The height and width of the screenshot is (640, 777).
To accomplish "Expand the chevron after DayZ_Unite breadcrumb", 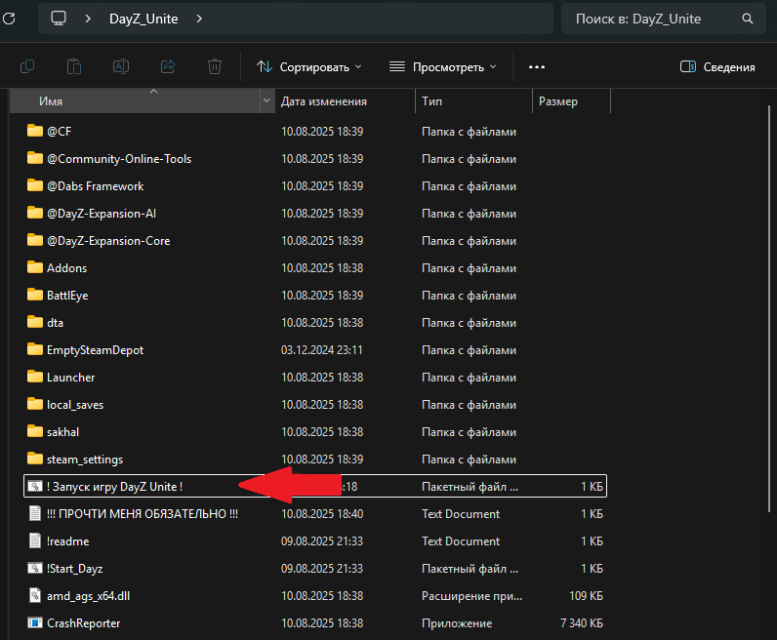I will point(199,19).
